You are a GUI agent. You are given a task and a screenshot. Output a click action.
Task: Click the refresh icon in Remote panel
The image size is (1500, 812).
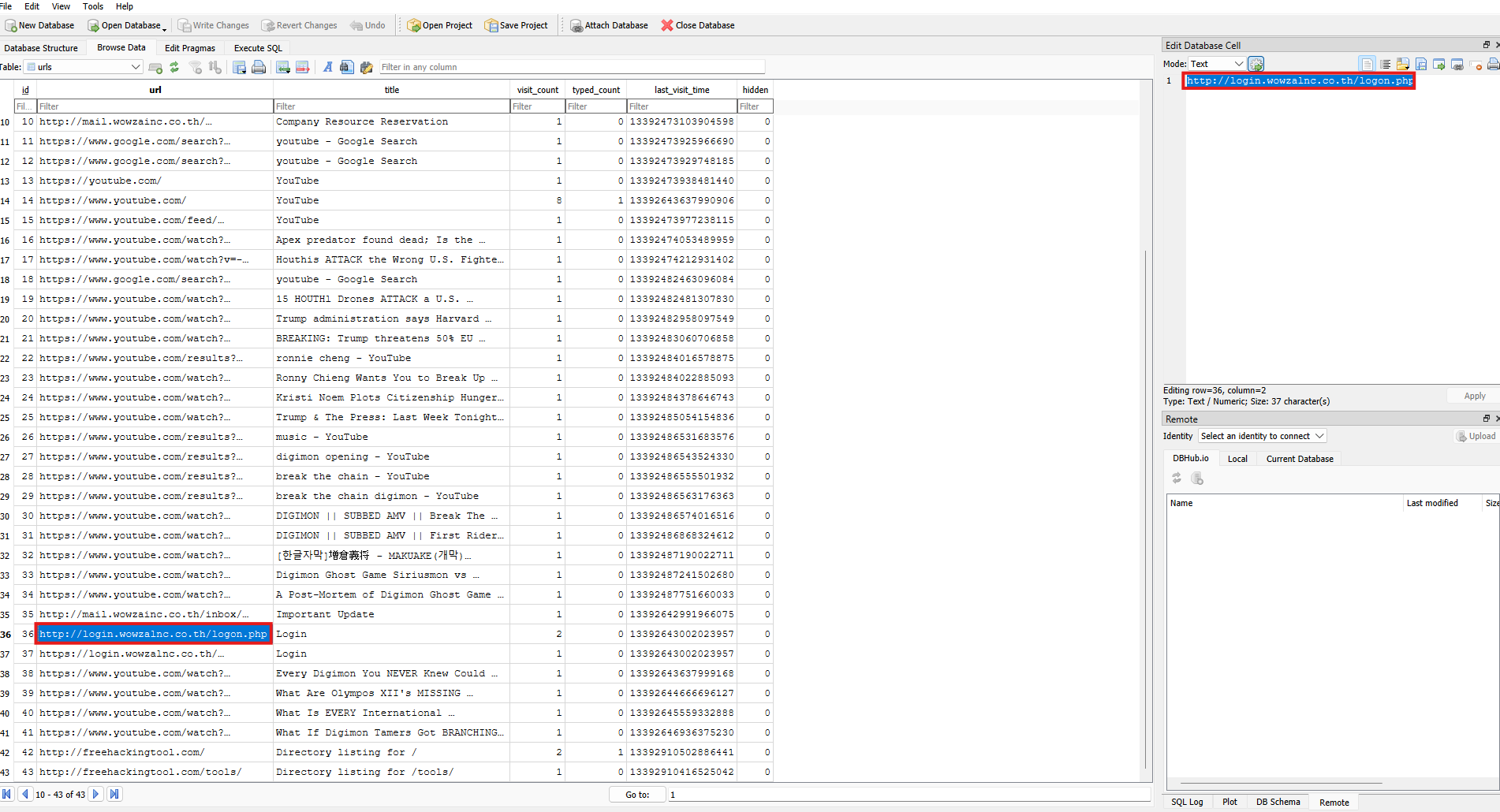(x=1177, y=479)
